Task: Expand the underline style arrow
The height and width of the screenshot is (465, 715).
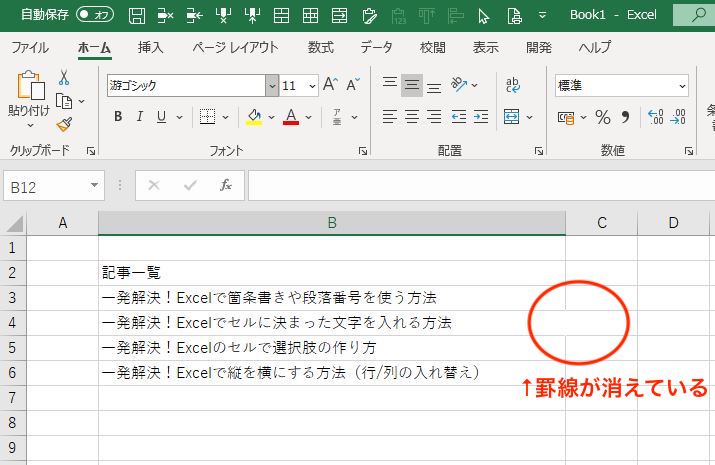Action: click(x=180, y=117)
